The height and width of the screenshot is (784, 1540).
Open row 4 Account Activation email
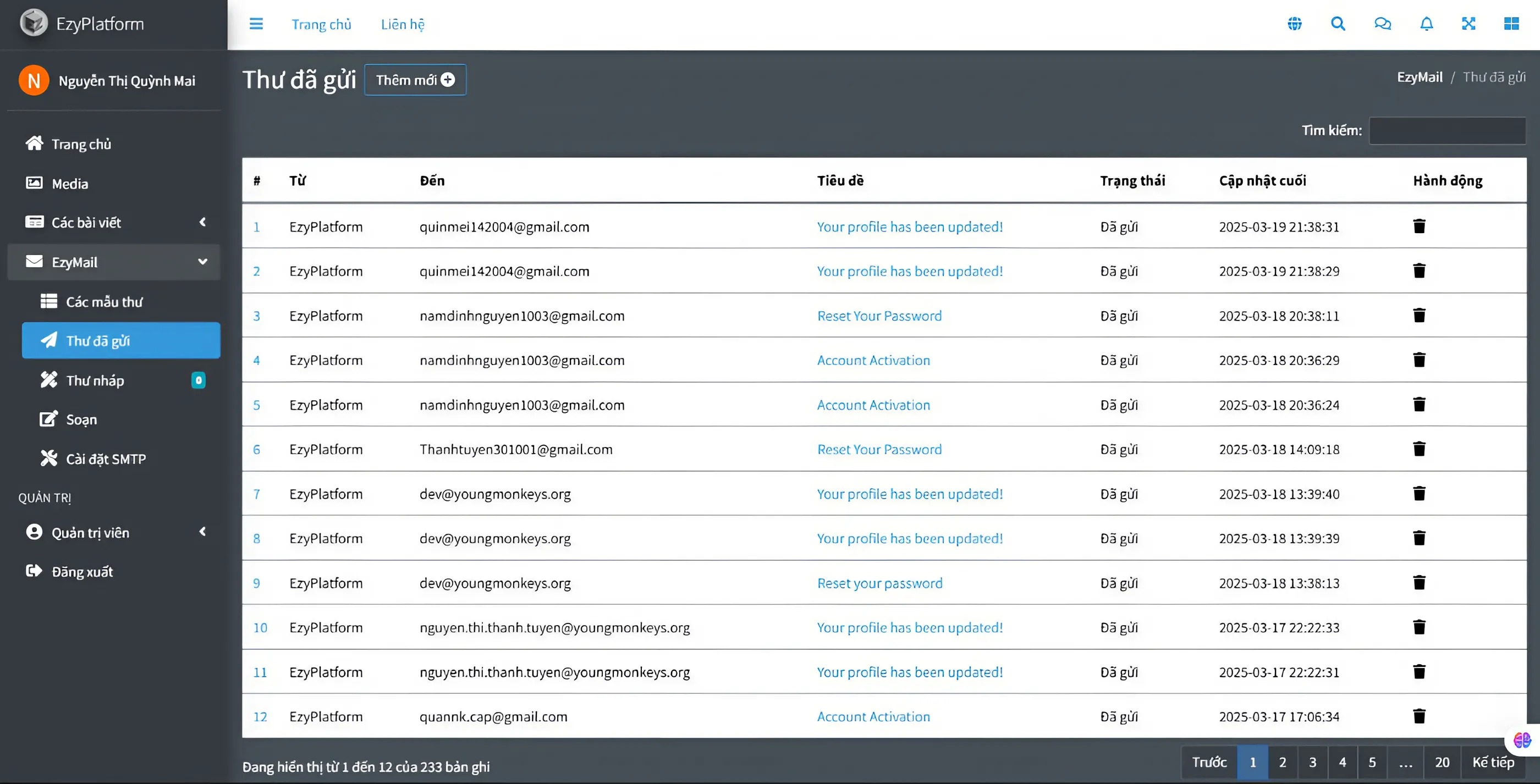point(873,360)
